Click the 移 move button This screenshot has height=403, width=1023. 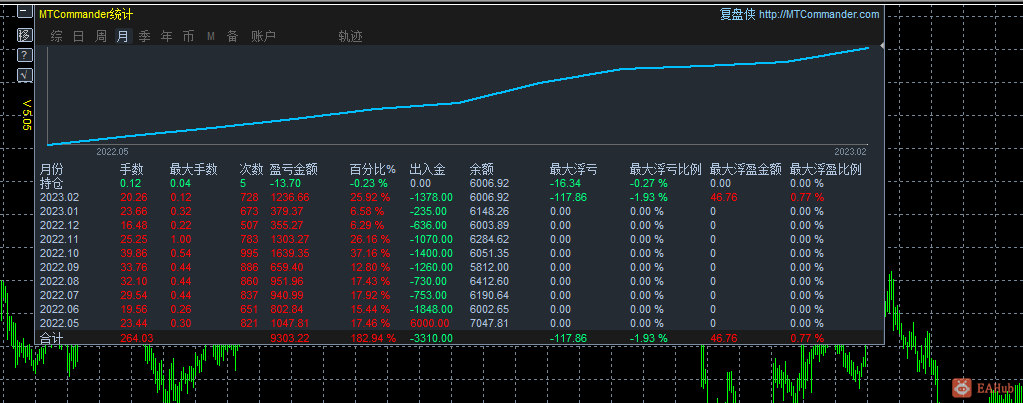pyautogui.click(x=24, y=35)
